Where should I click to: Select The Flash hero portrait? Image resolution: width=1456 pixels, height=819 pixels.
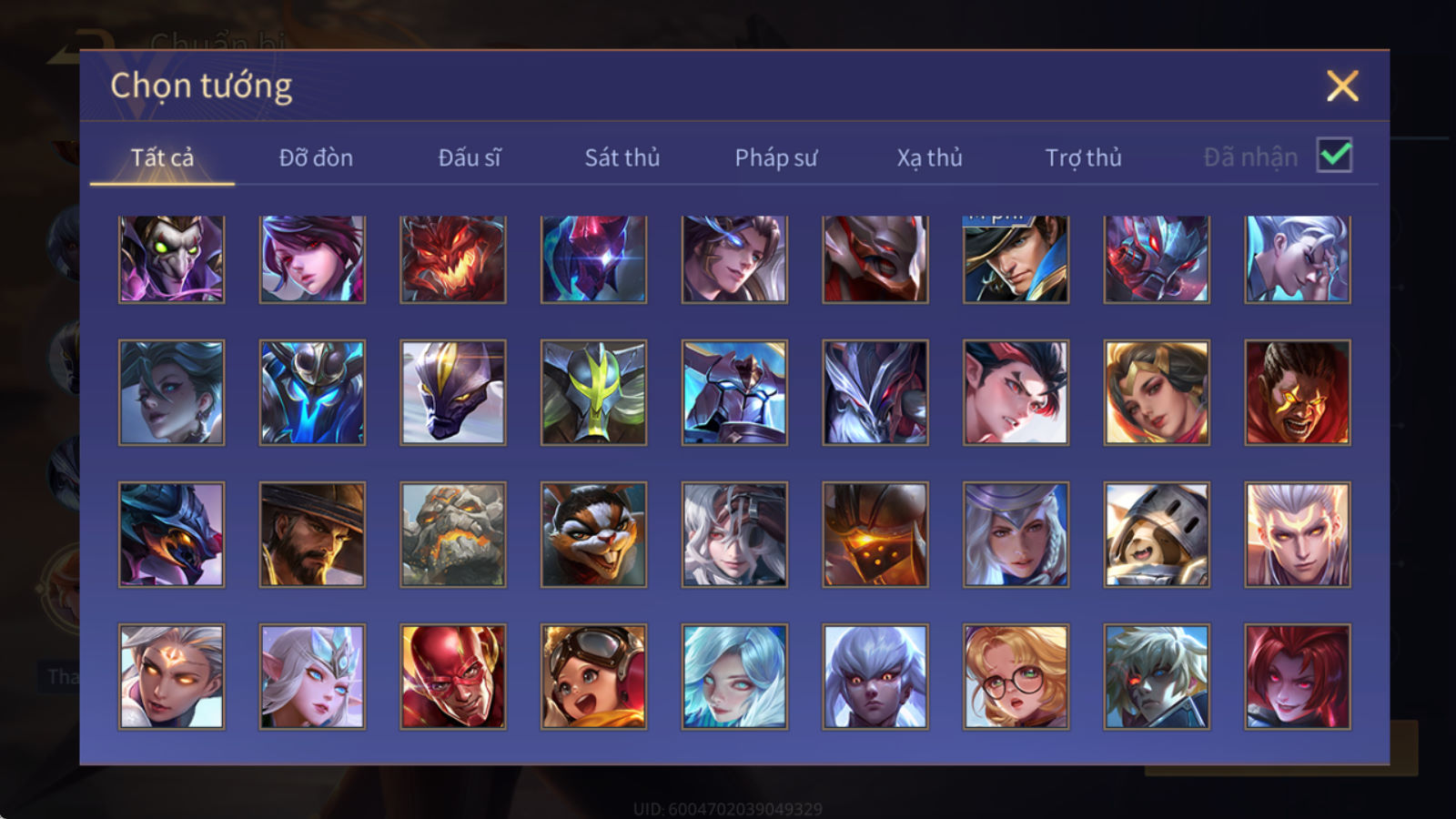[453, 676]
